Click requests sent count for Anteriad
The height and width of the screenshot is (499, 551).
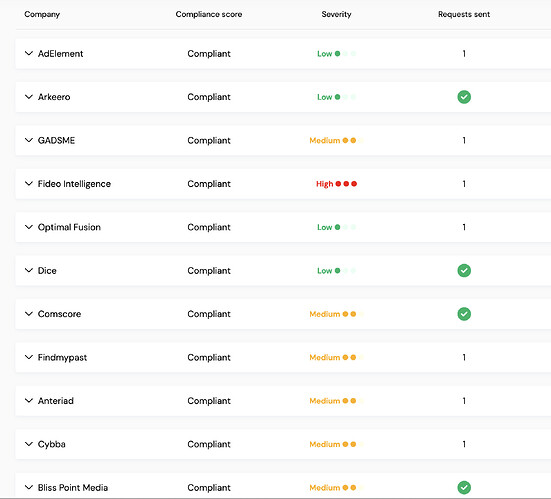[464, 401]
